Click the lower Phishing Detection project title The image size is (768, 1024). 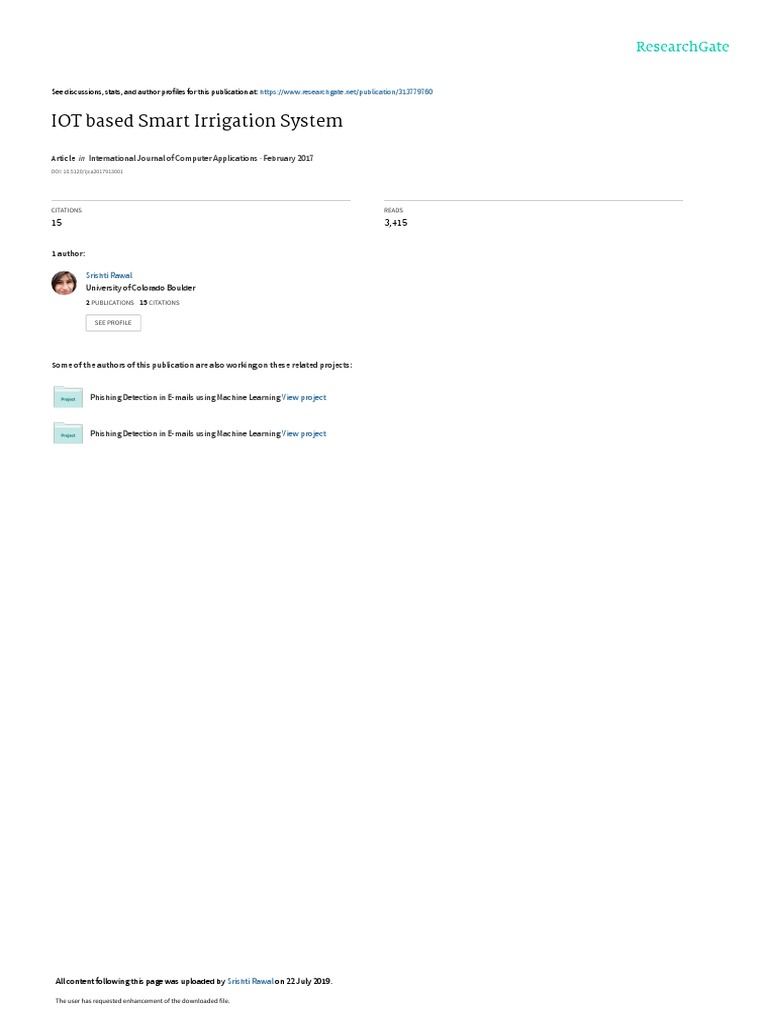coord(185,434)
